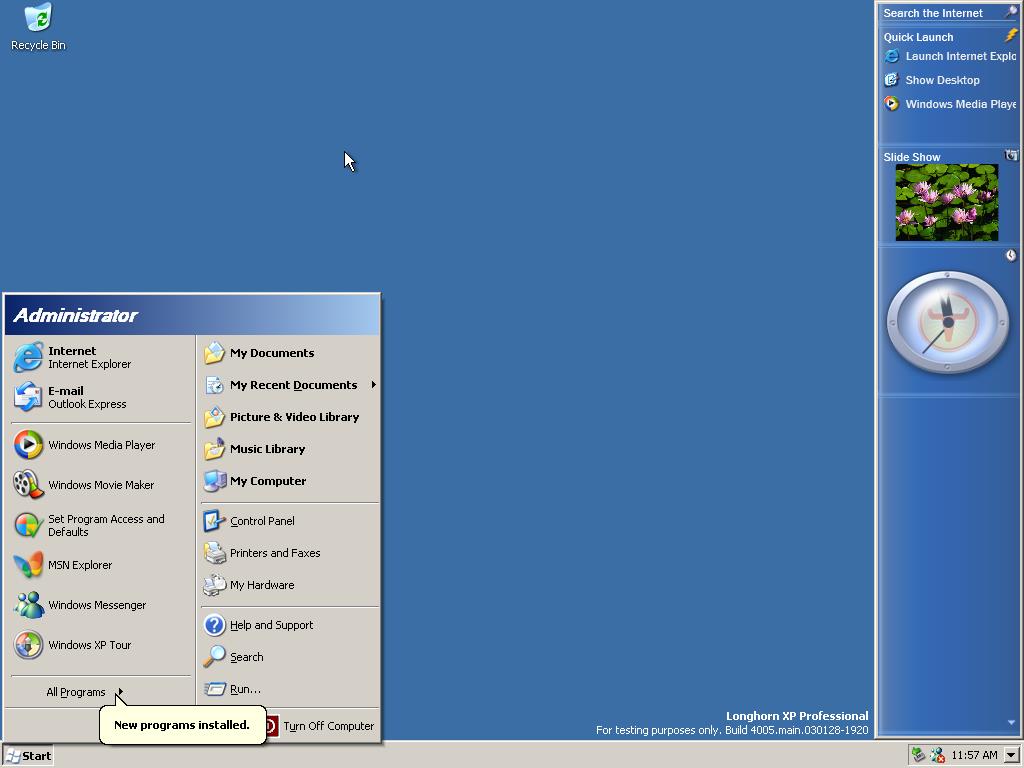The height and width of the screenshot is (768, 1024).
Task: Click the MSN Explorer butterfly icon
Action: [x=28, y=565]
